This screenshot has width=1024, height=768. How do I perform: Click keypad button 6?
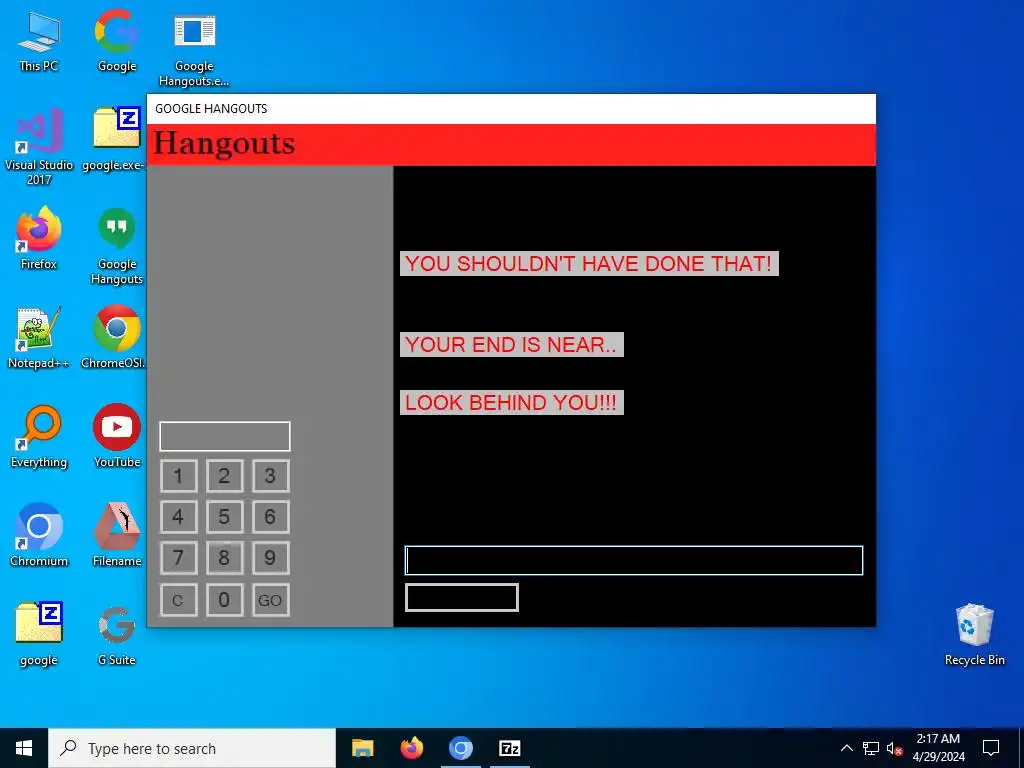point(270,517)
